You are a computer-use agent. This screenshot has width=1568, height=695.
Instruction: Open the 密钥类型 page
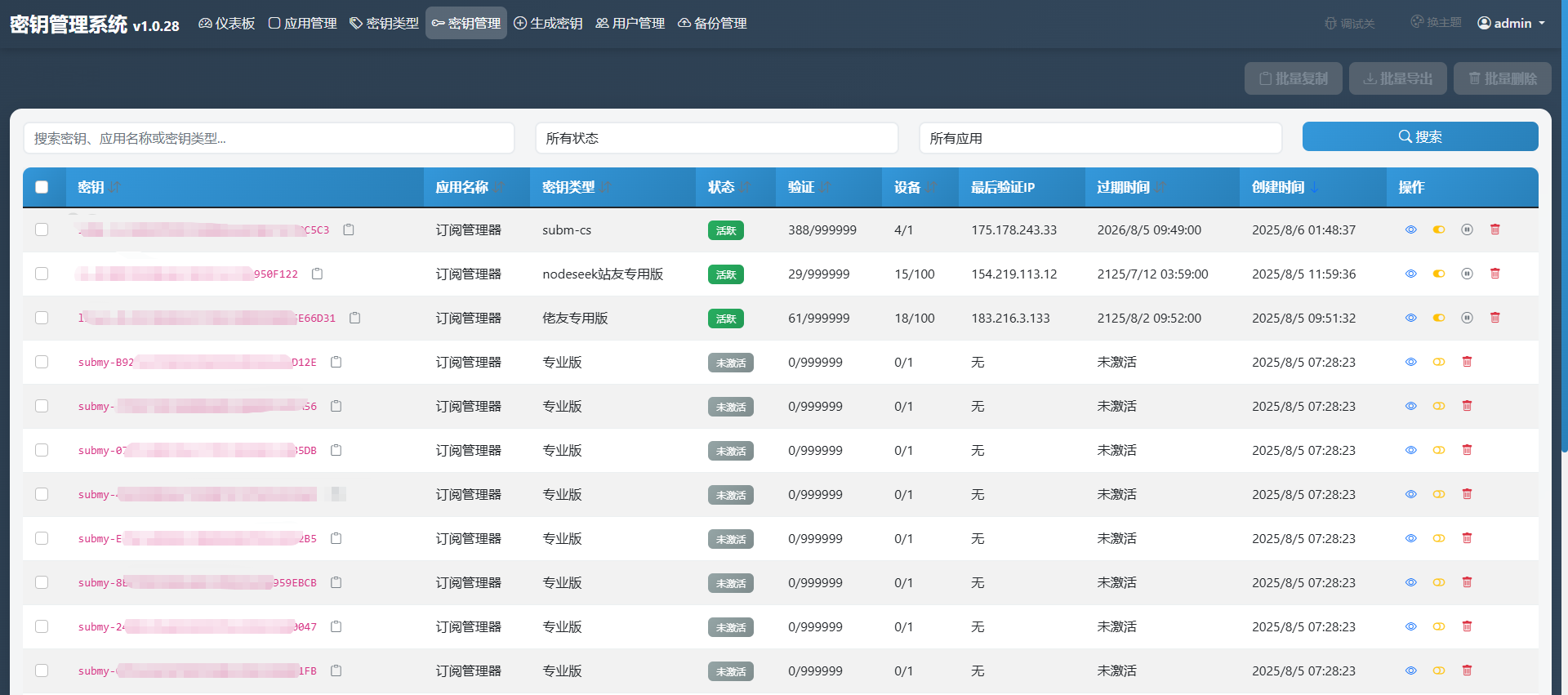click(385, 23)
